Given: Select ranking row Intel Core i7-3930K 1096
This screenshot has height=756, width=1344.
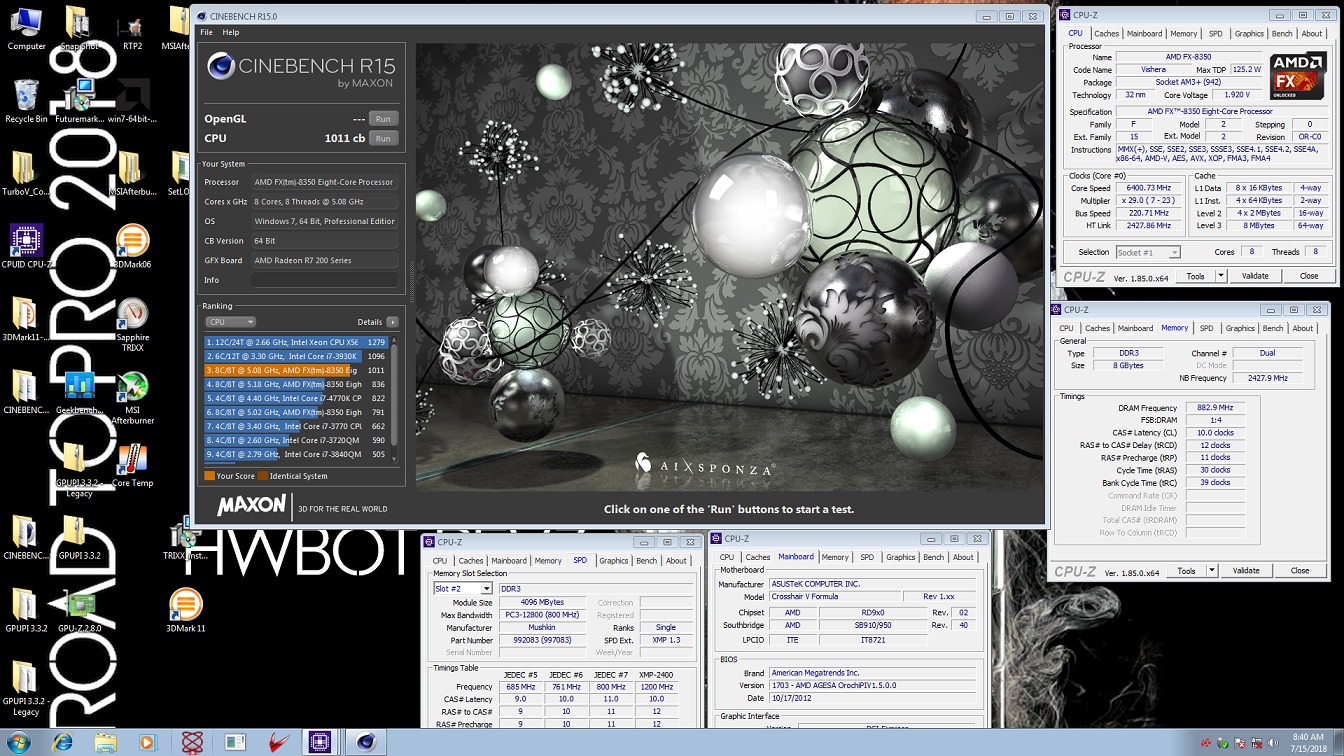Looking at the screenshot, I should tap(296, 356).
